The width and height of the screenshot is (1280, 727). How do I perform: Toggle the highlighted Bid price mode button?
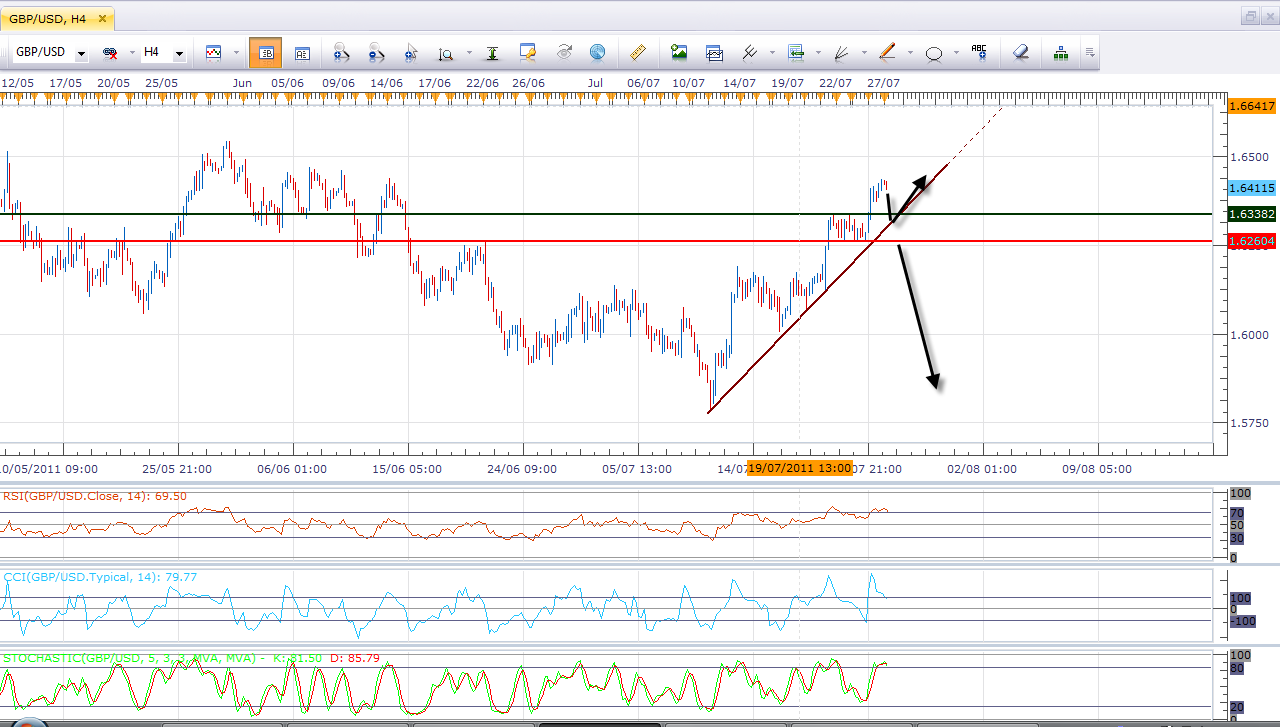coord(266,53)
